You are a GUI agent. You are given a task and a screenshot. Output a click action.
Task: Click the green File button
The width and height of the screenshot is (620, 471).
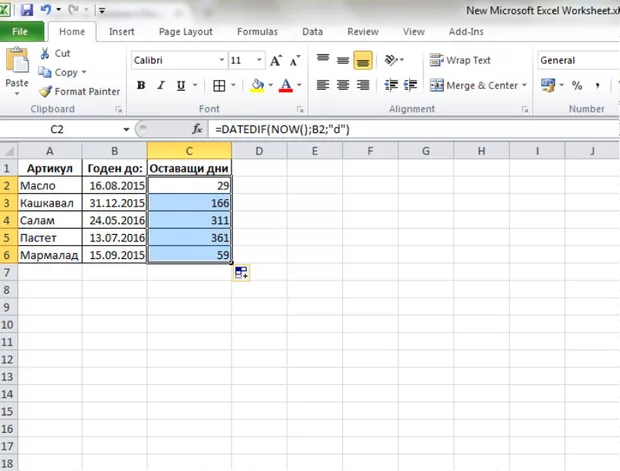(x=20, y=31)
